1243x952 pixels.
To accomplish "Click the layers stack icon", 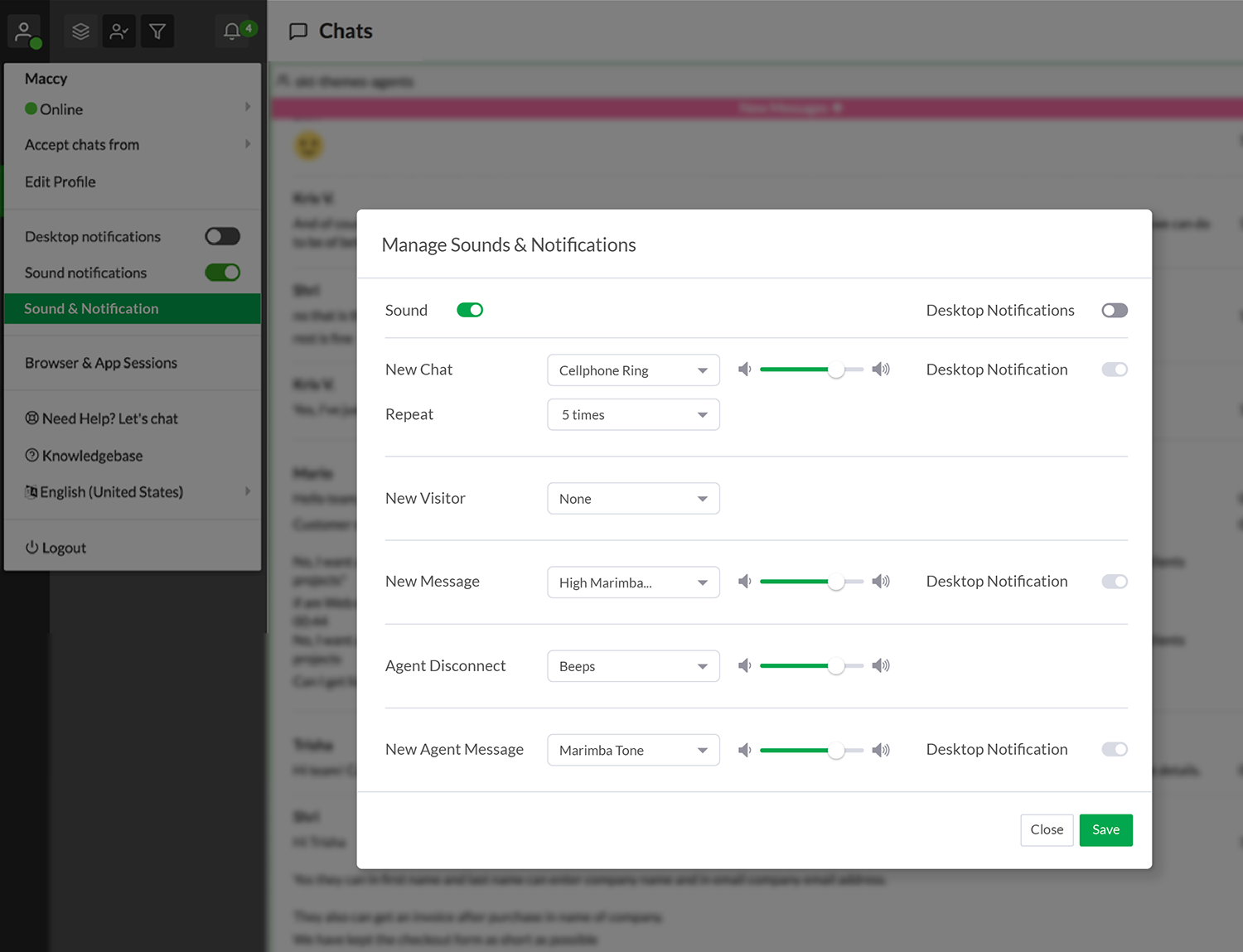I will click(x=80, y=31).
